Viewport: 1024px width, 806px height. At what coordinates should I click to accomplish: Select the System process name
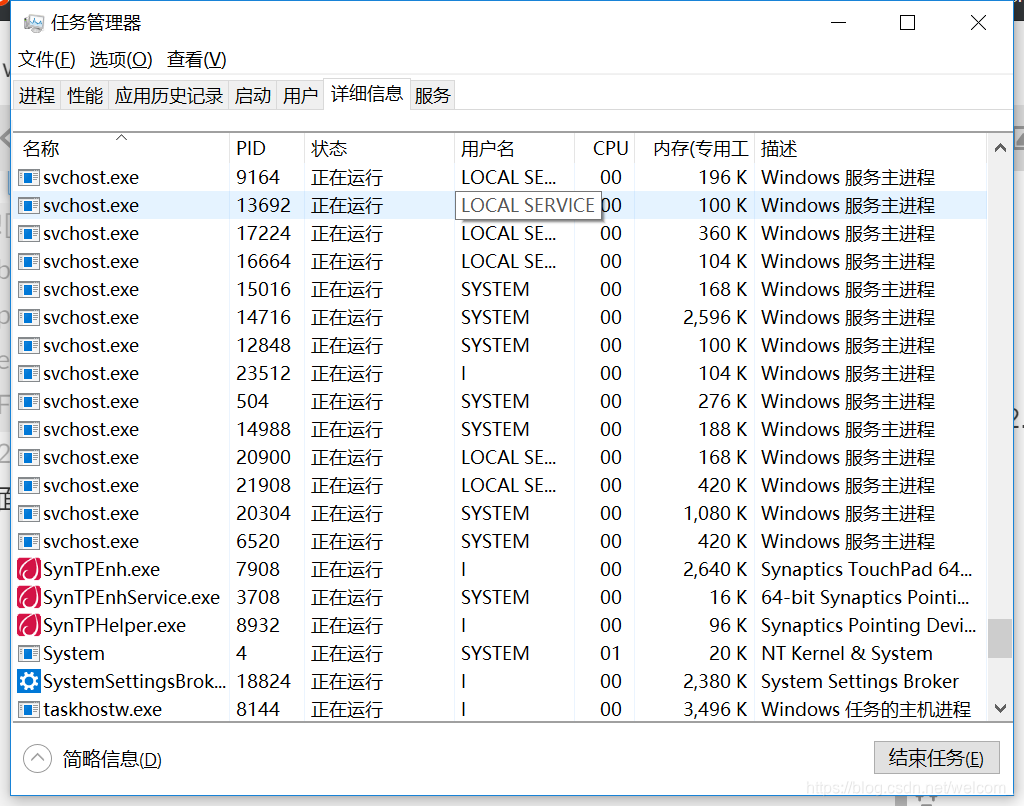tap(74, 654)
